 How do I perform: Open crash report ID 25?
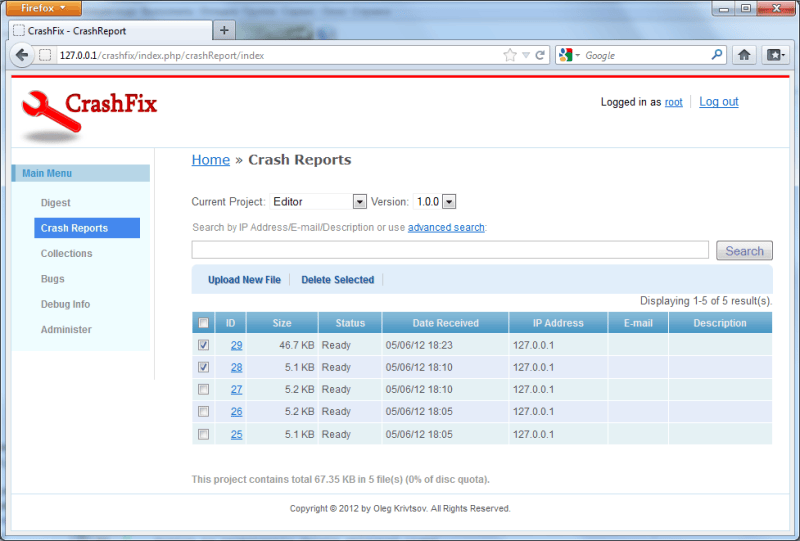coord(236,434)
